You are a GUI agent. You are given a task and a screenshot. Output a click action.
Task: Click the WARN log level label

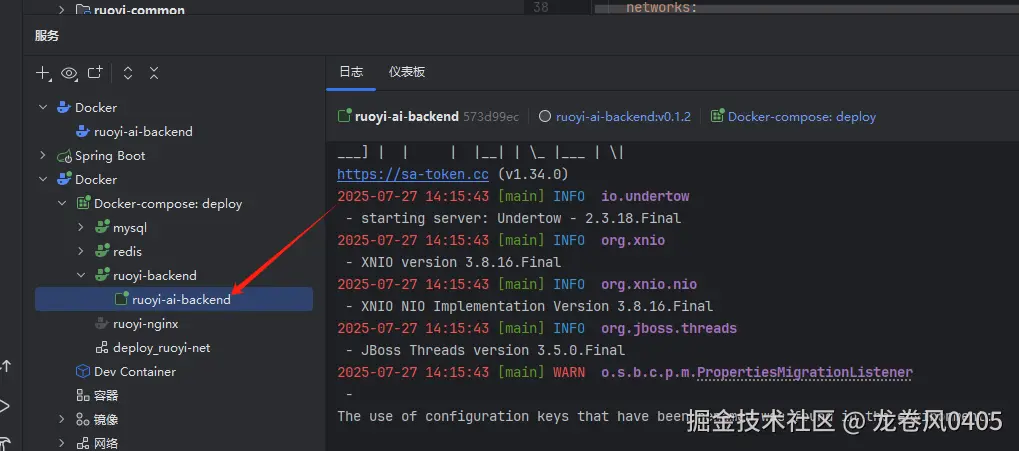tap(569, 373)
